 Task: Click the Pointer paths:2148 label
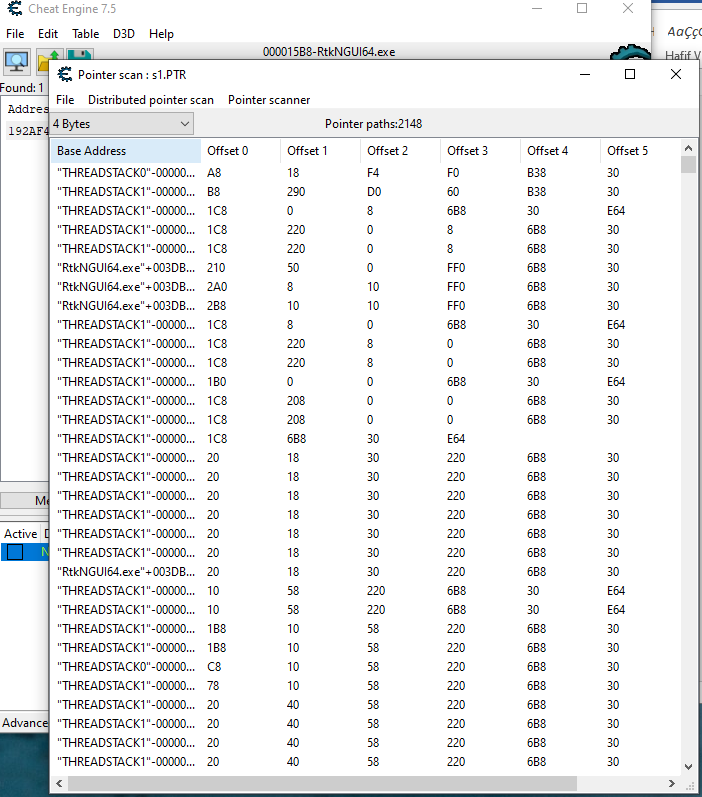374,124
